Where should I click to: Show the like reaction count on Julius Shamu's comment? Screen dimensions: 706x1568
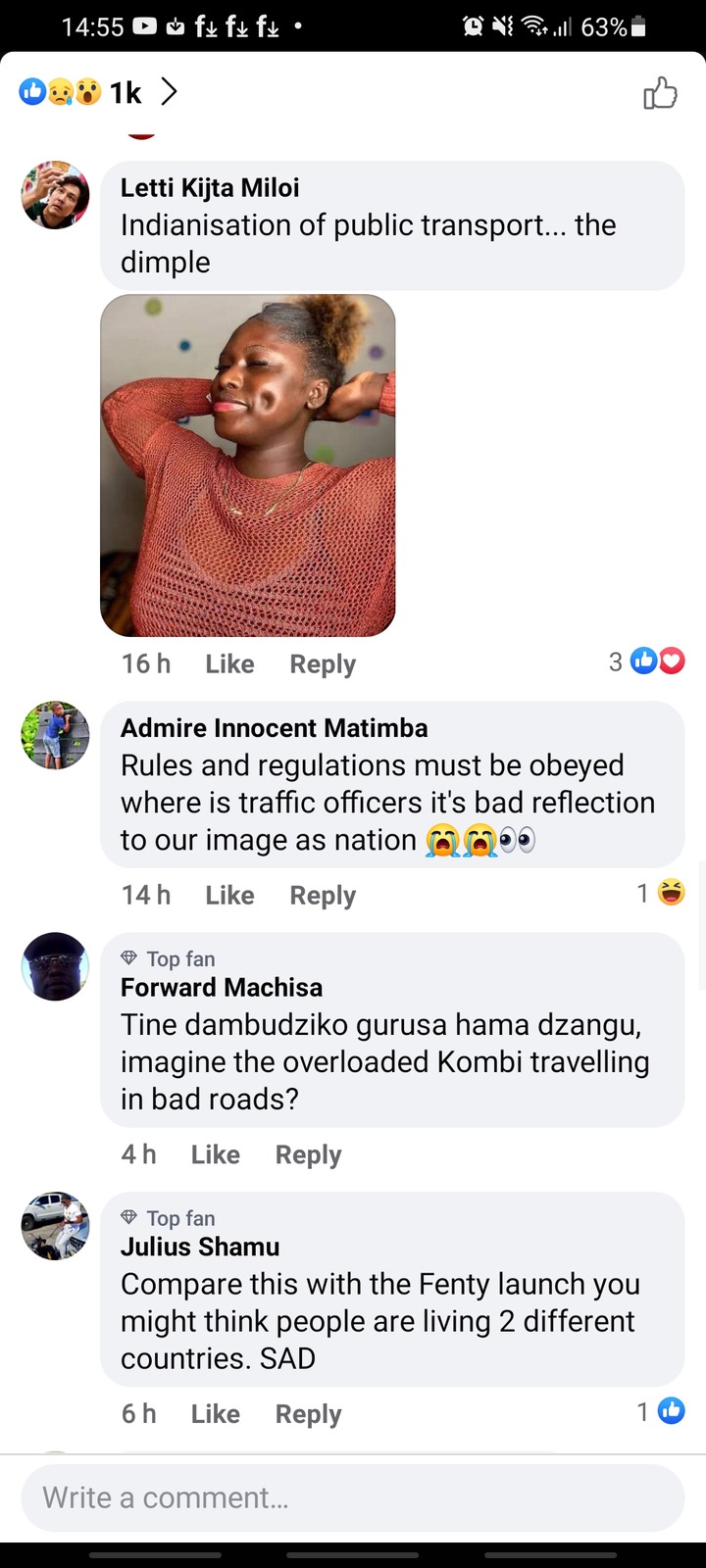(661, 1411)
